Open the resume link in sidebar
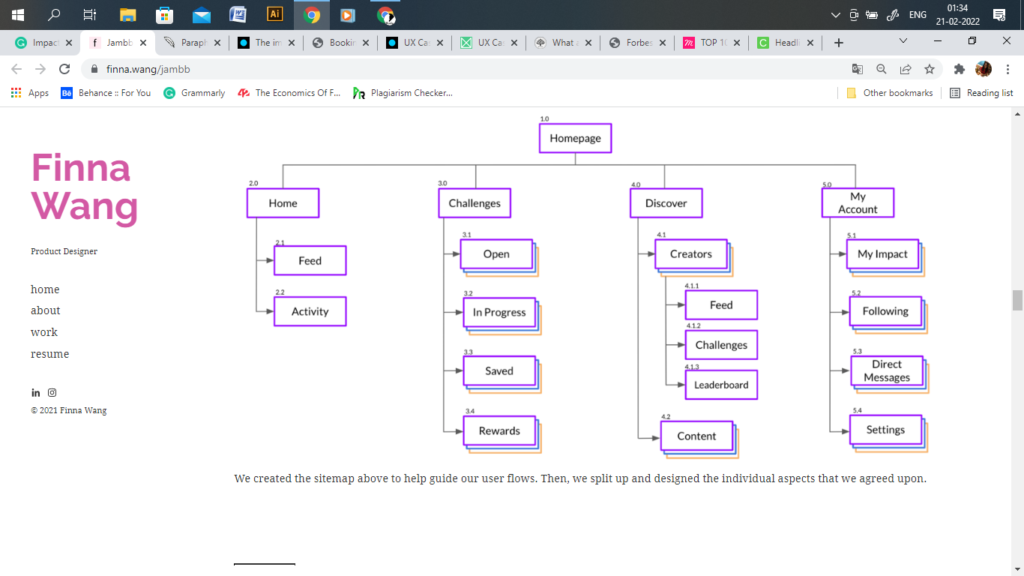 [x=50, y=354]
